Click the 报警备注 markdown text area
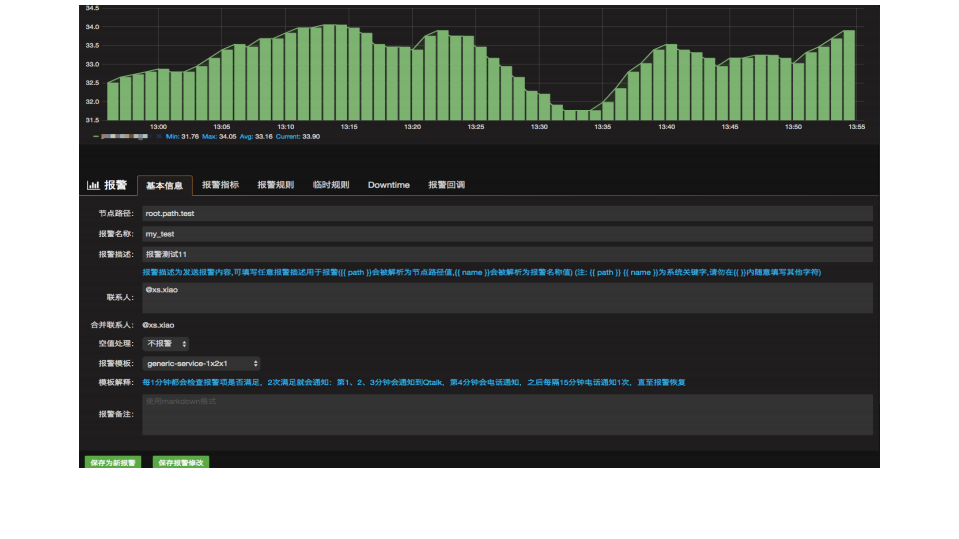 pyautogui.click(x=506, y=414)
